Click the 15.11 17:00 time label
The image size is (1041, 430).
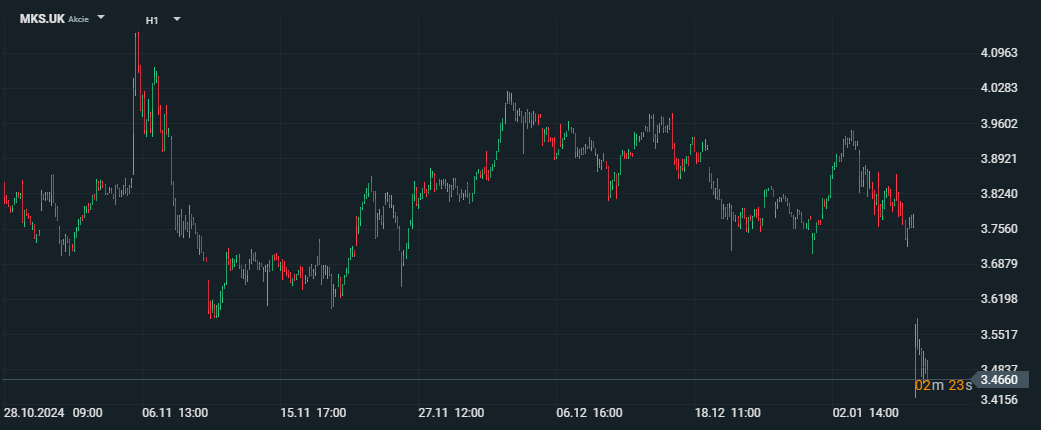[x=313, y=412]
